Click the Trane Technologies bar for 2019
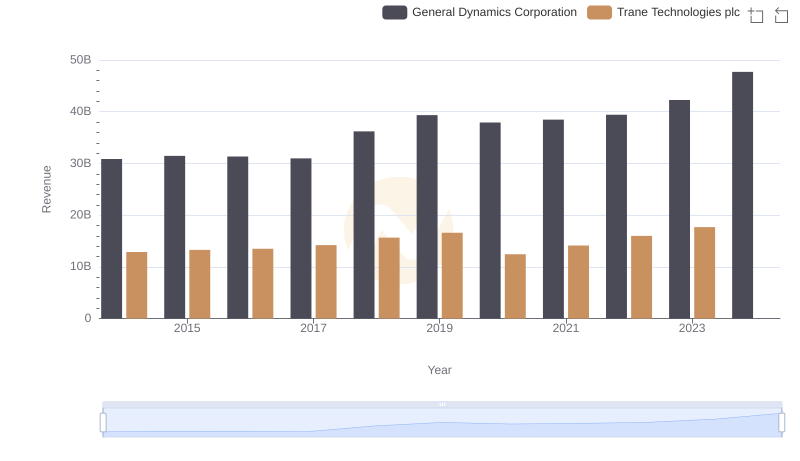The height and width of the screenshot is (461, 800). (x=452, y=276)
